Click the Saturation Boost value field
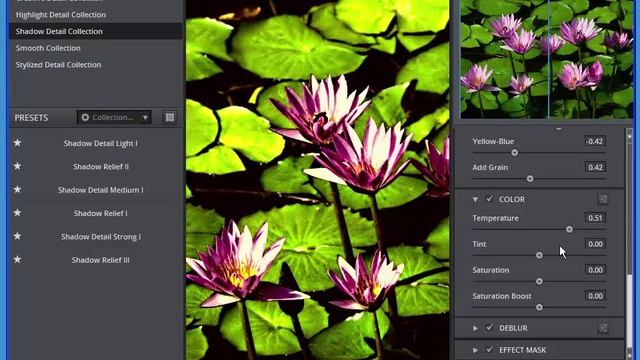This screenshot has width=640, height=360. pos(595,296)
